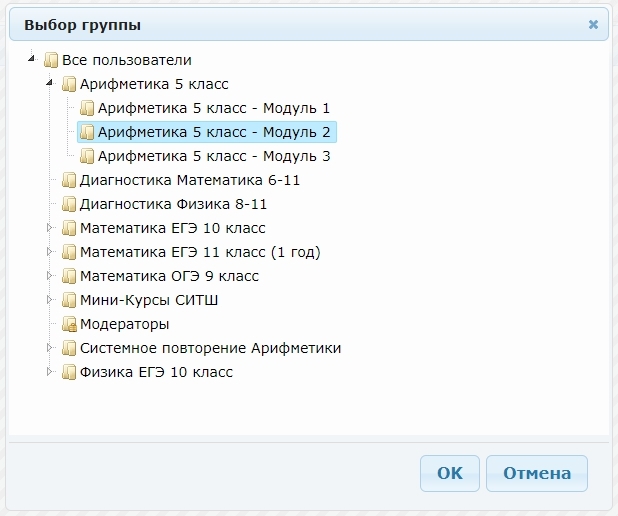Screen dimensions: 618x516
Task: Expand the Системное повторение Арифметики node
Action: (50, 348)
